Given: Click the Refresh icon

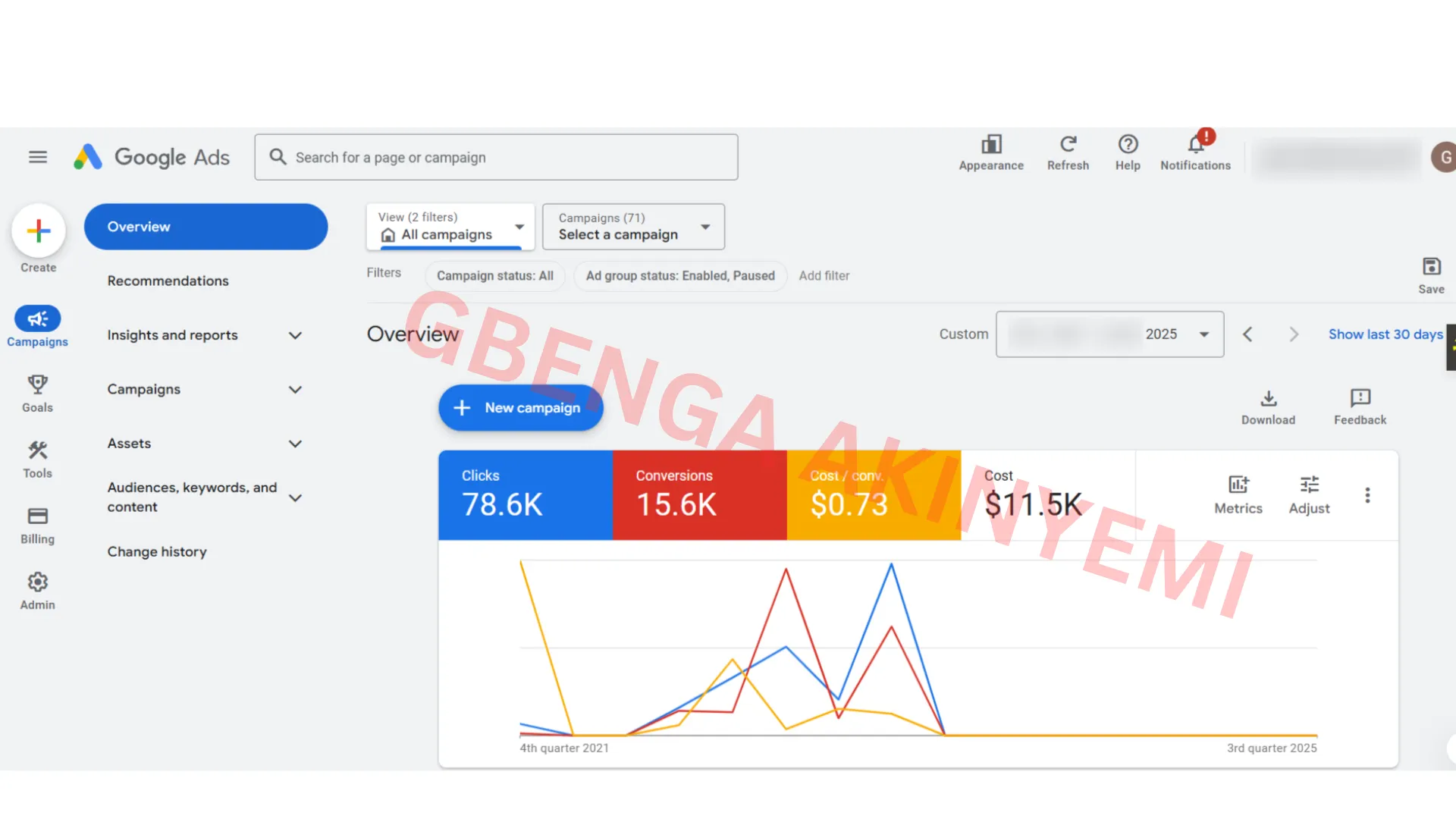Looking at the screenshot, I should pyautogui.click(x=1068, y=144).
